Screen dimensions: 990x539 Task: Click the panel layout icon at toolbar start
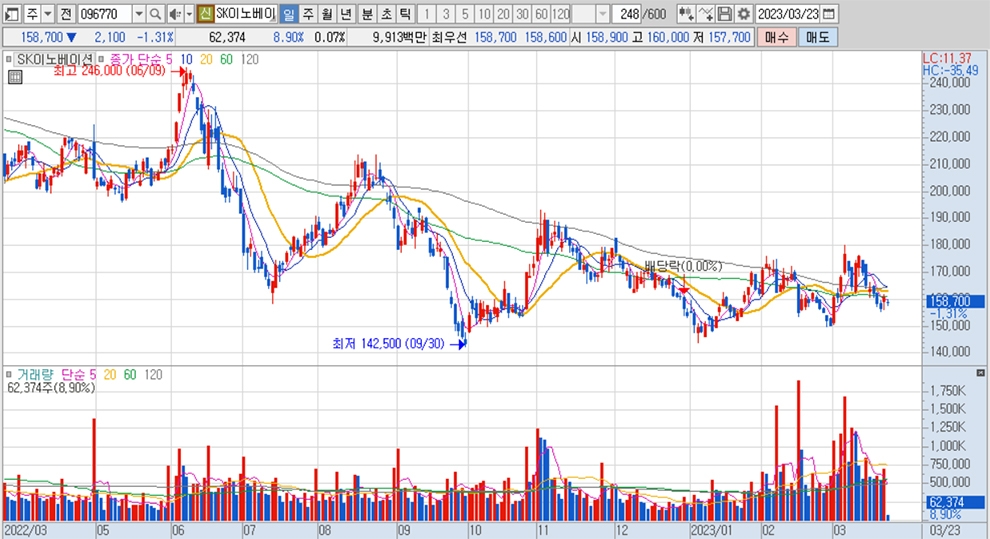pyautogui.click(x=12, y=13)
